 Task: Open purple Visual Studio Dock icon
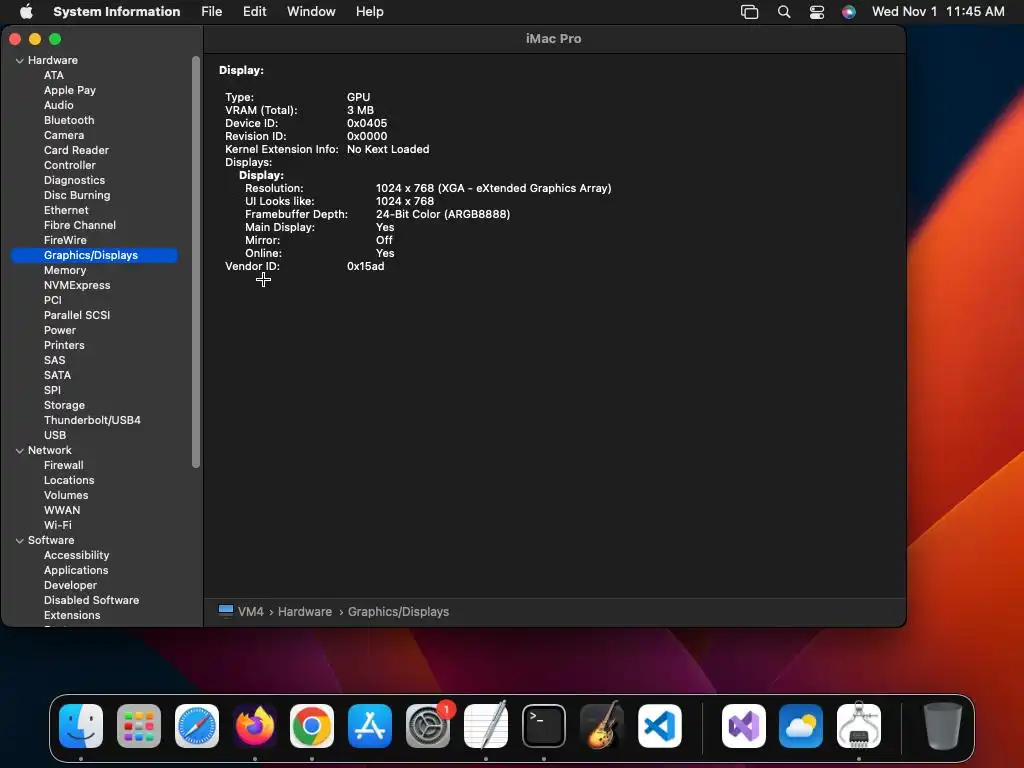pos(744,726)
